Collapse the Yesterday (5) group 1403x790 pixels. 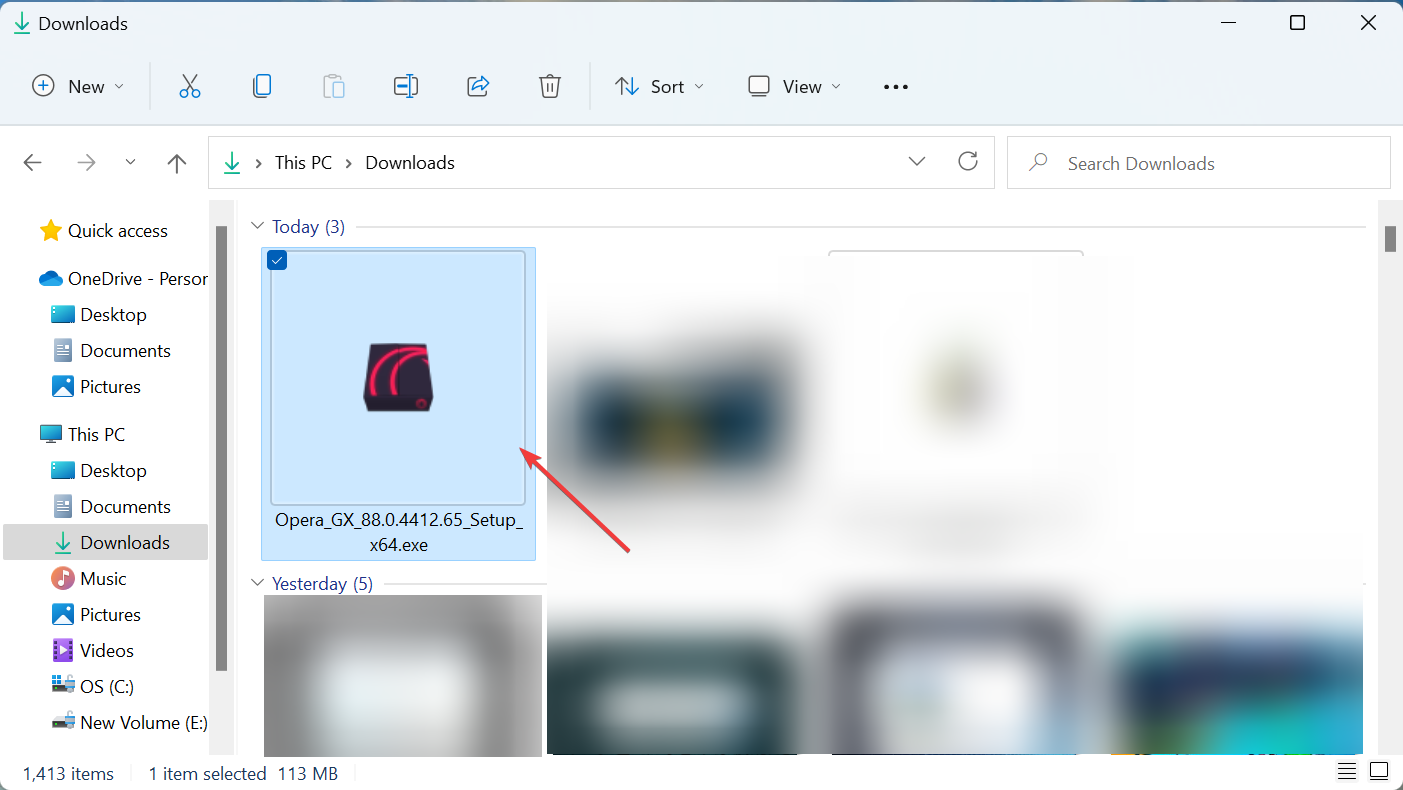pyautogui.click(x=258, y=583)
